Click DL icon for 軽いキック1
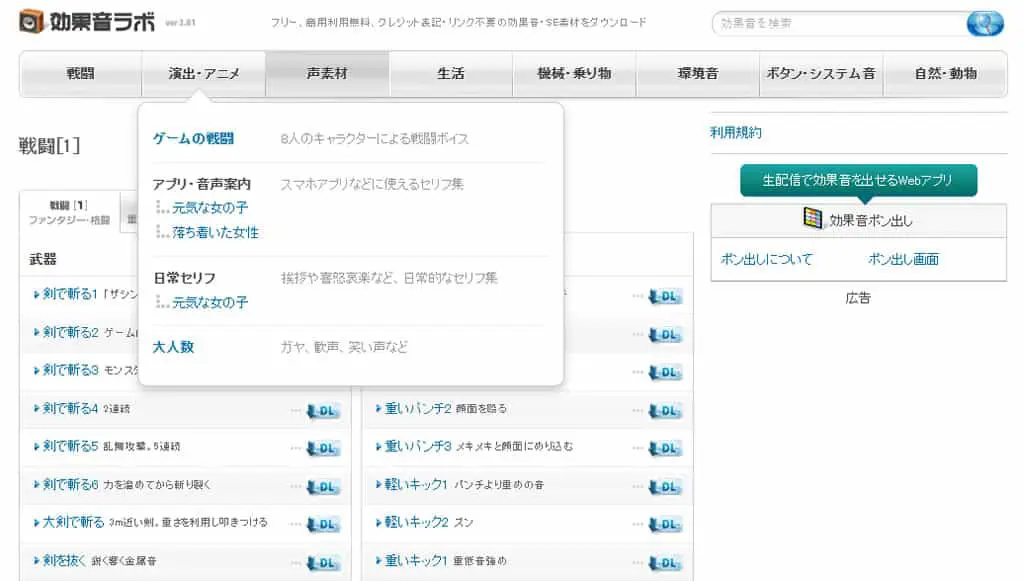This screenshot has width=1024, height=581. point(665,486)
